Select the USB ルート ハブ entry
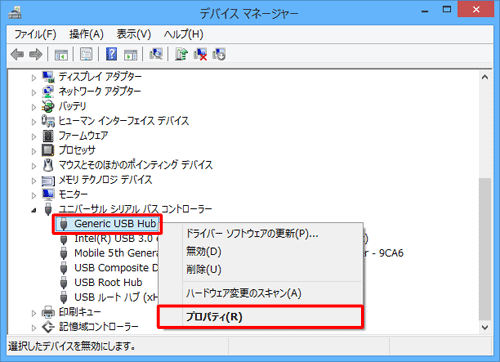Screen dimensions: 500x362 [x=115, y=297]
